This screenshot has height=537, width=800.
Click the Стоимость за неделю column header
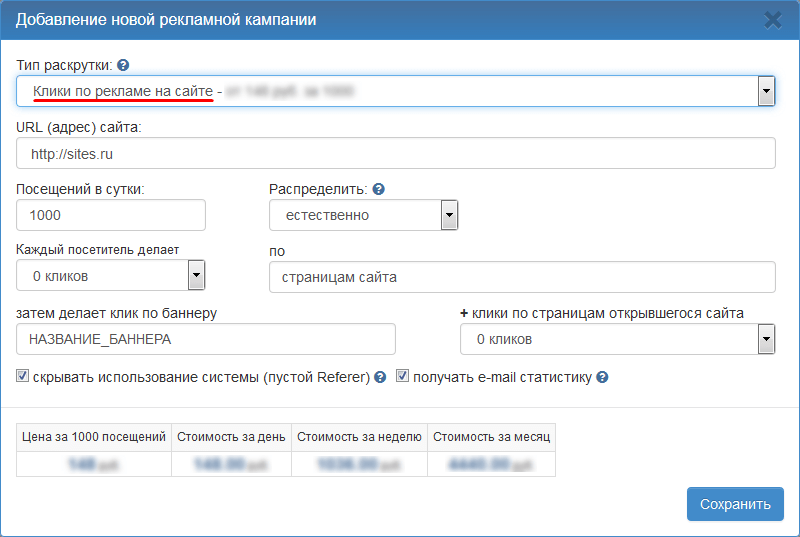coord(359,437)
